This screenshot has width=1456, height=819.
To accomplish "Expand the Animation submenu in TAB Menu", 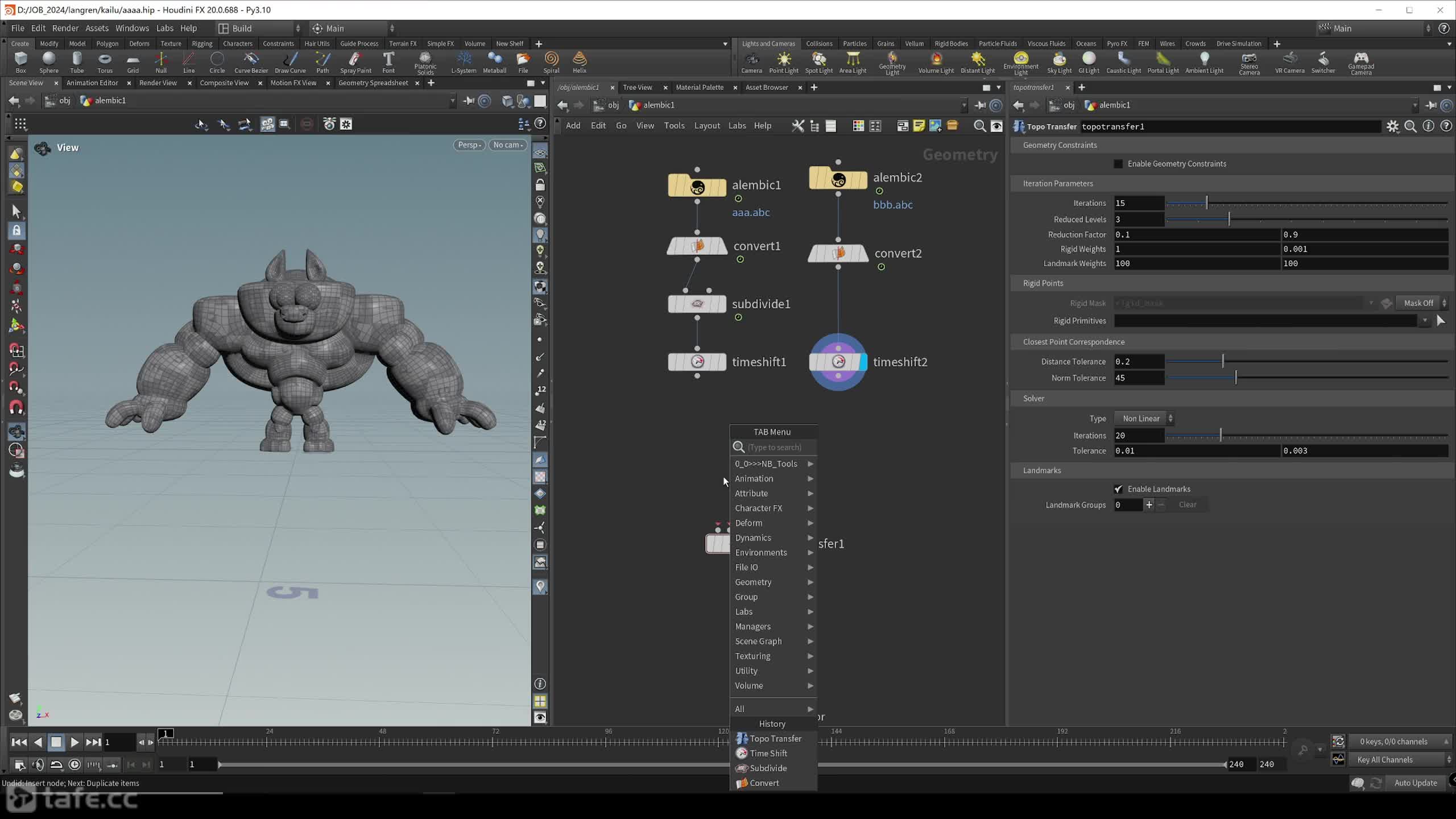I will tap(773, 479).
